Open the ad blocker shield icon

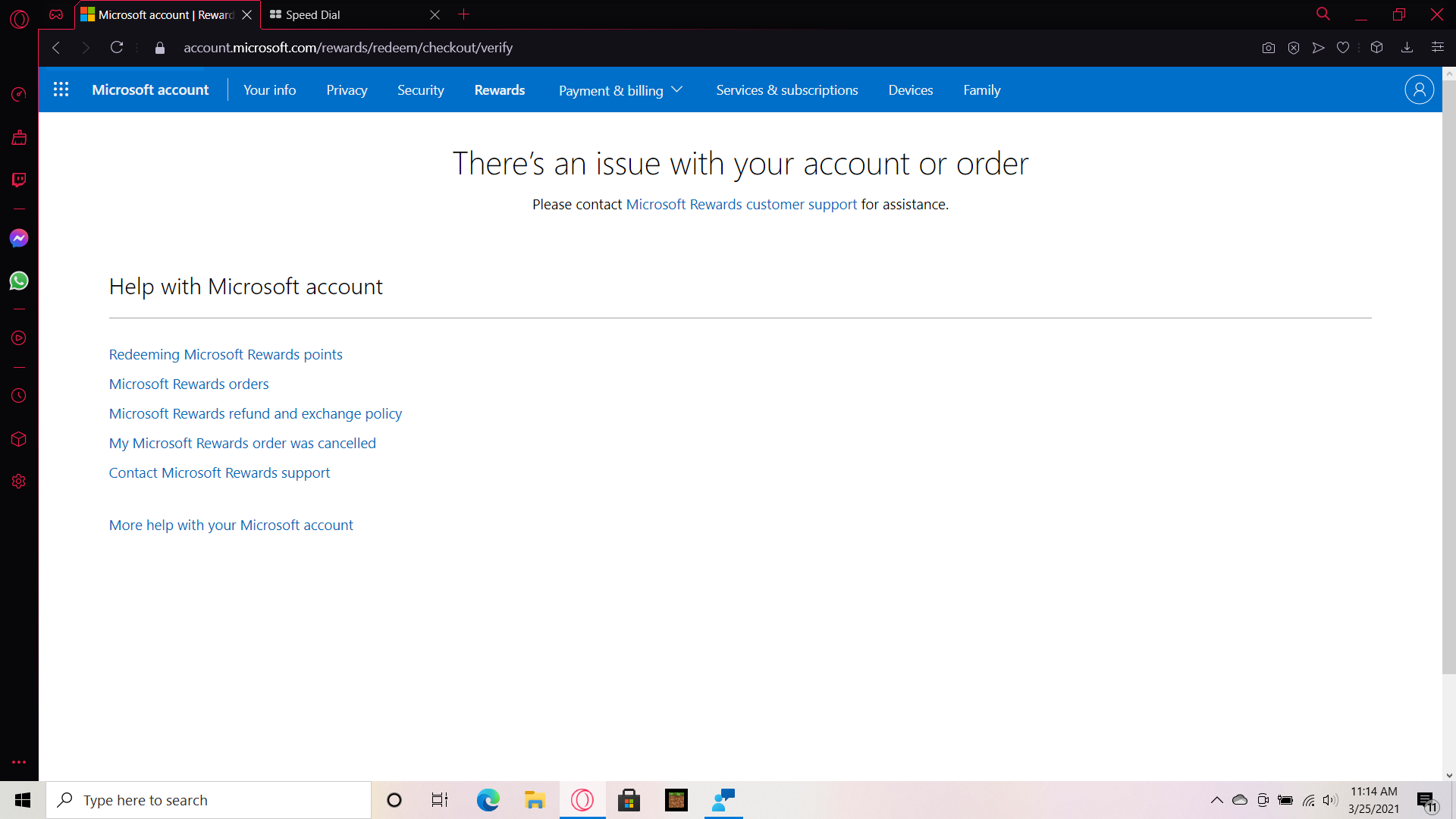click(1293, 47)
